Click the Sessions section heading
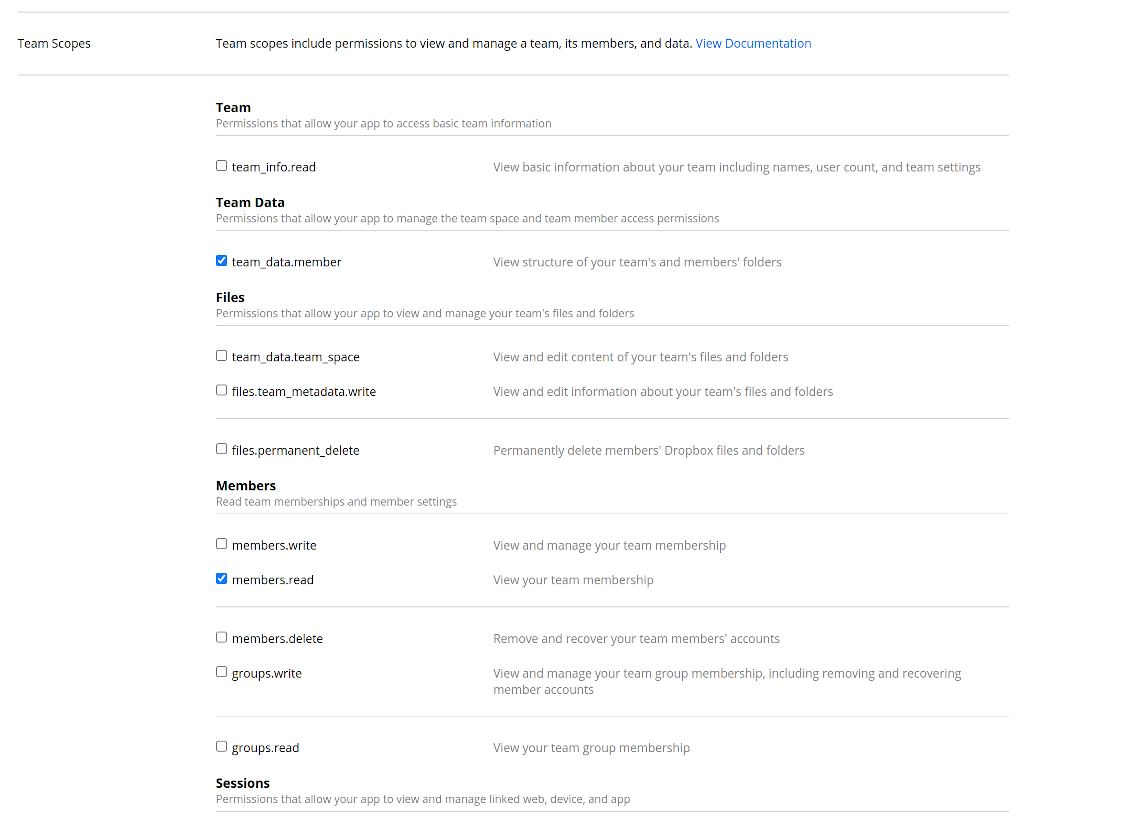 243,783
